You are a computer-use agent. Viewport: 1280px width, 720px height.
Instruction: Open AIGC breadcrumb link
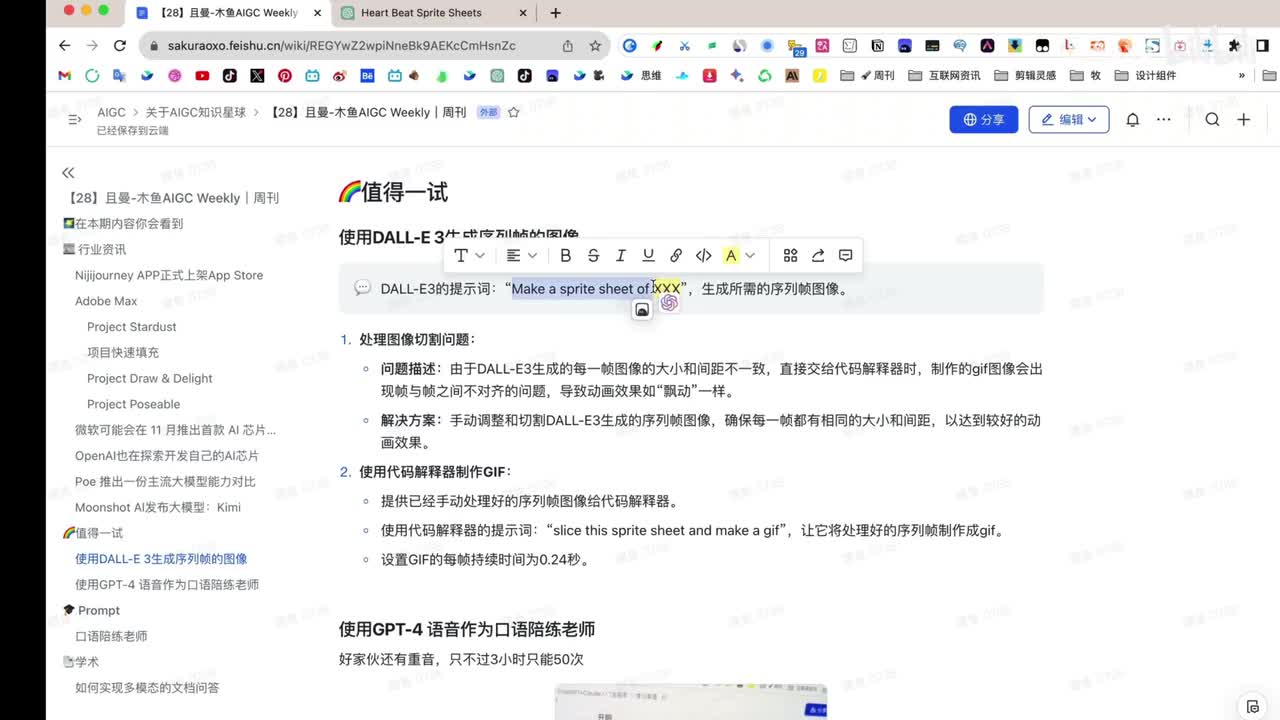click(111, 113)
